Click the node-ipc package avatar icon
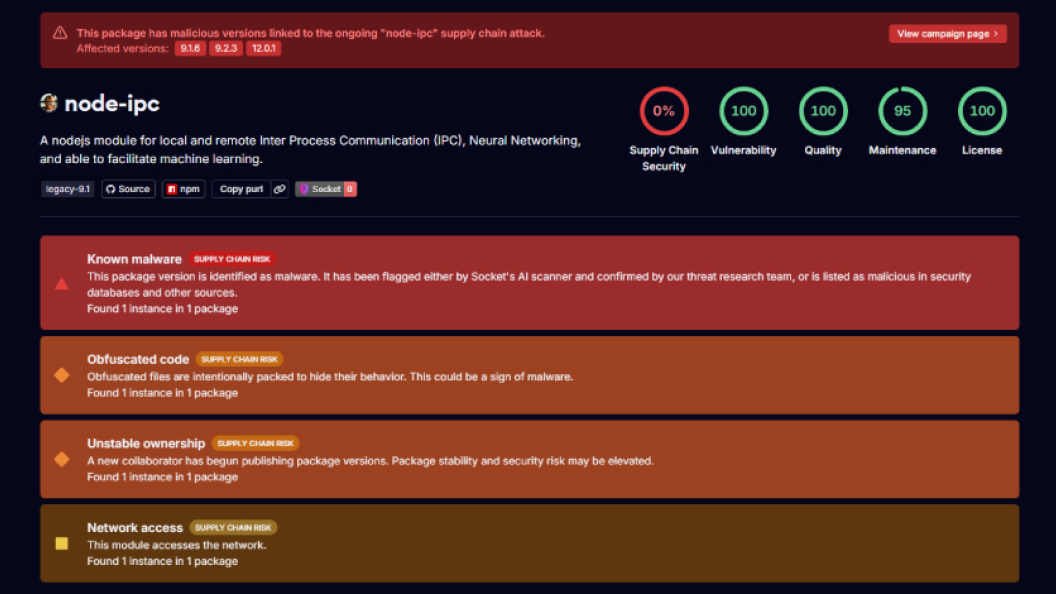This screenshot has height=594, width=1056. tap(48, 103)
